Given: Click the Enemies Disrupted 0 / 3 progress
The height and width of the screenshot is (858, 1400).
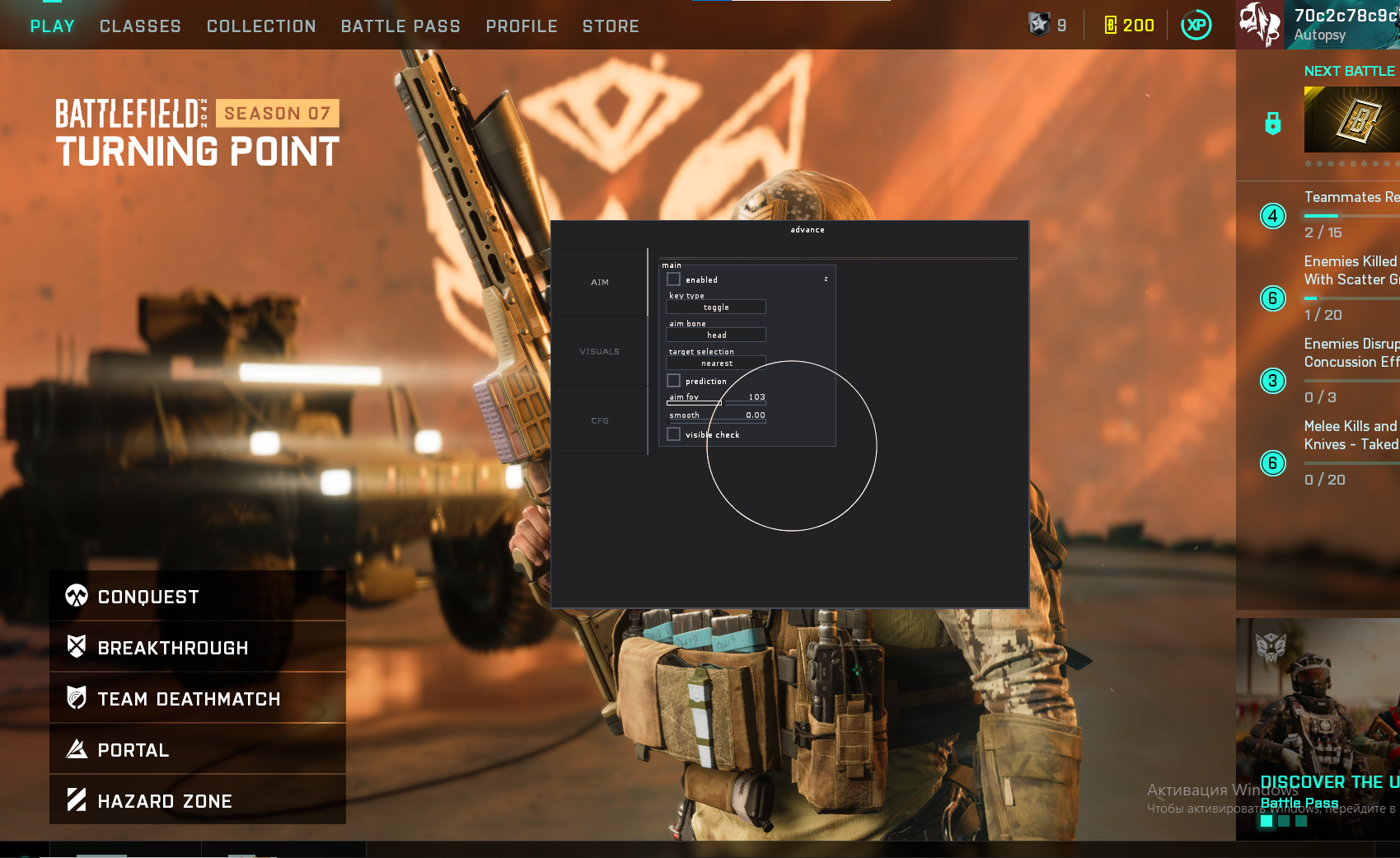Looking at the screenshot, I should click(x=1320, y=397).
